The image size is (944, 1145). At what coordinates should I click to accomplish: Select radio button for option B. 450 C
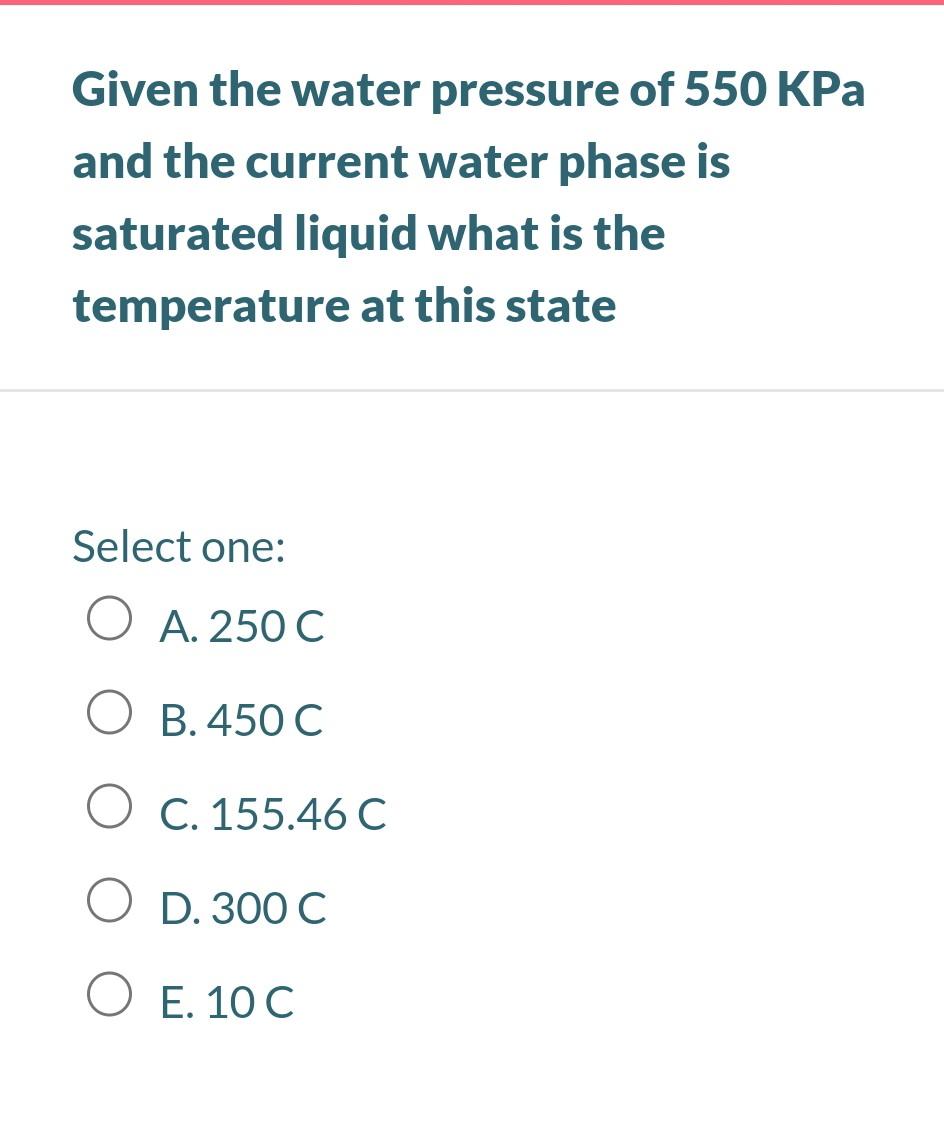[x=109, y=710]
